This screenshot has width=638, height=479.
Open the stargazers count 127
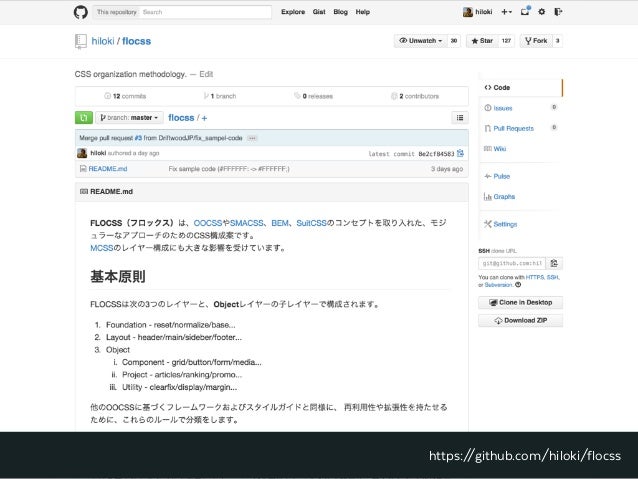click(x=506, y=41)
